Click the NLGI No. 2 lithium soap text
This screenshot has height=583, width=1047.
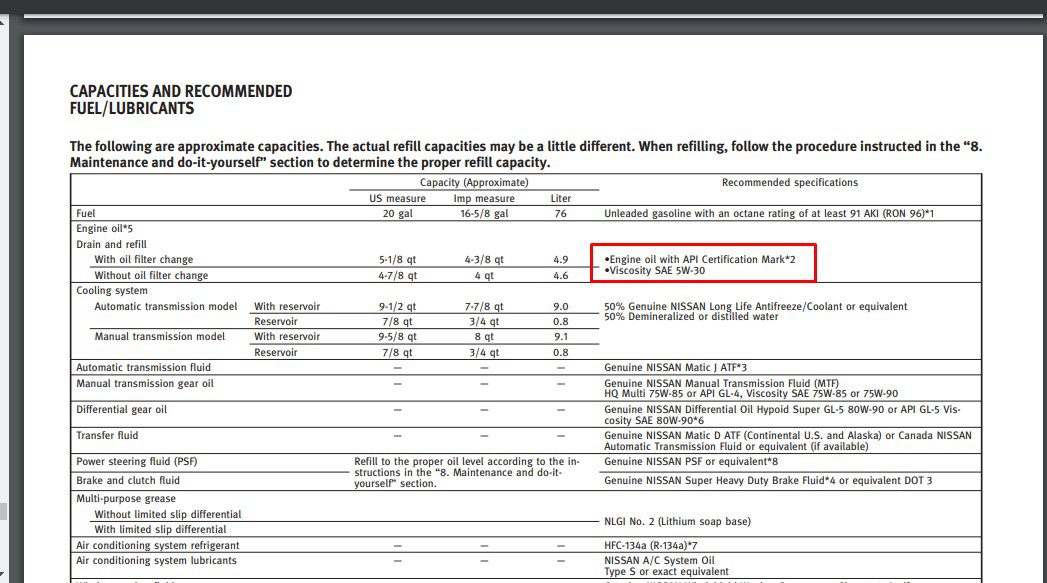tap(677, 521)
